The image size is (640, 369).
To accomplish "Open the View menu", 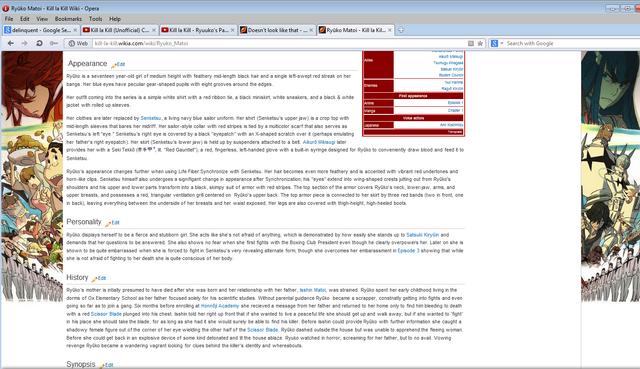I will [42, 19].
